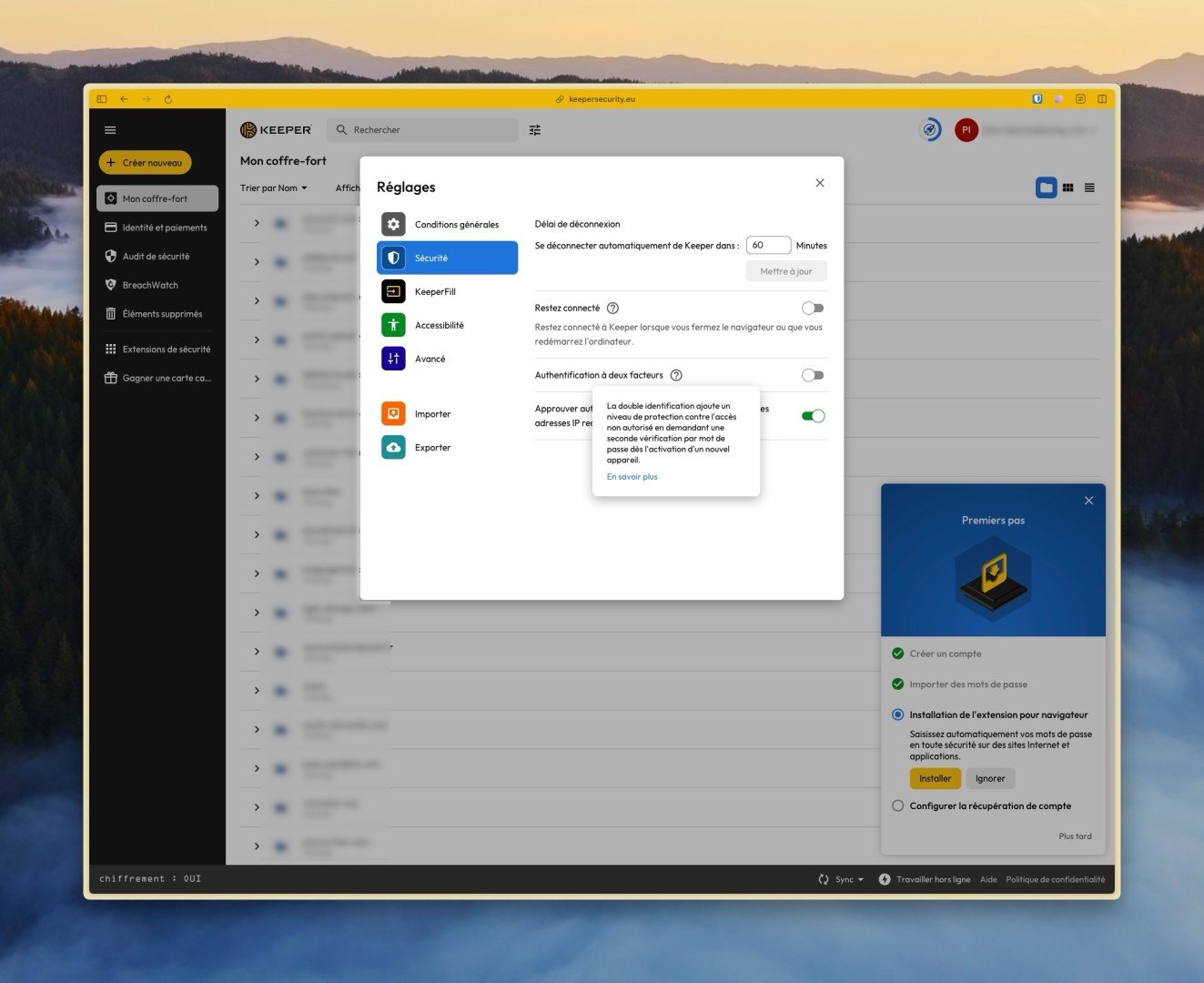This screenshot has width=1204, height=983.
Task: Click the two-factor authentication help icon
Action: tap(676, 375)
